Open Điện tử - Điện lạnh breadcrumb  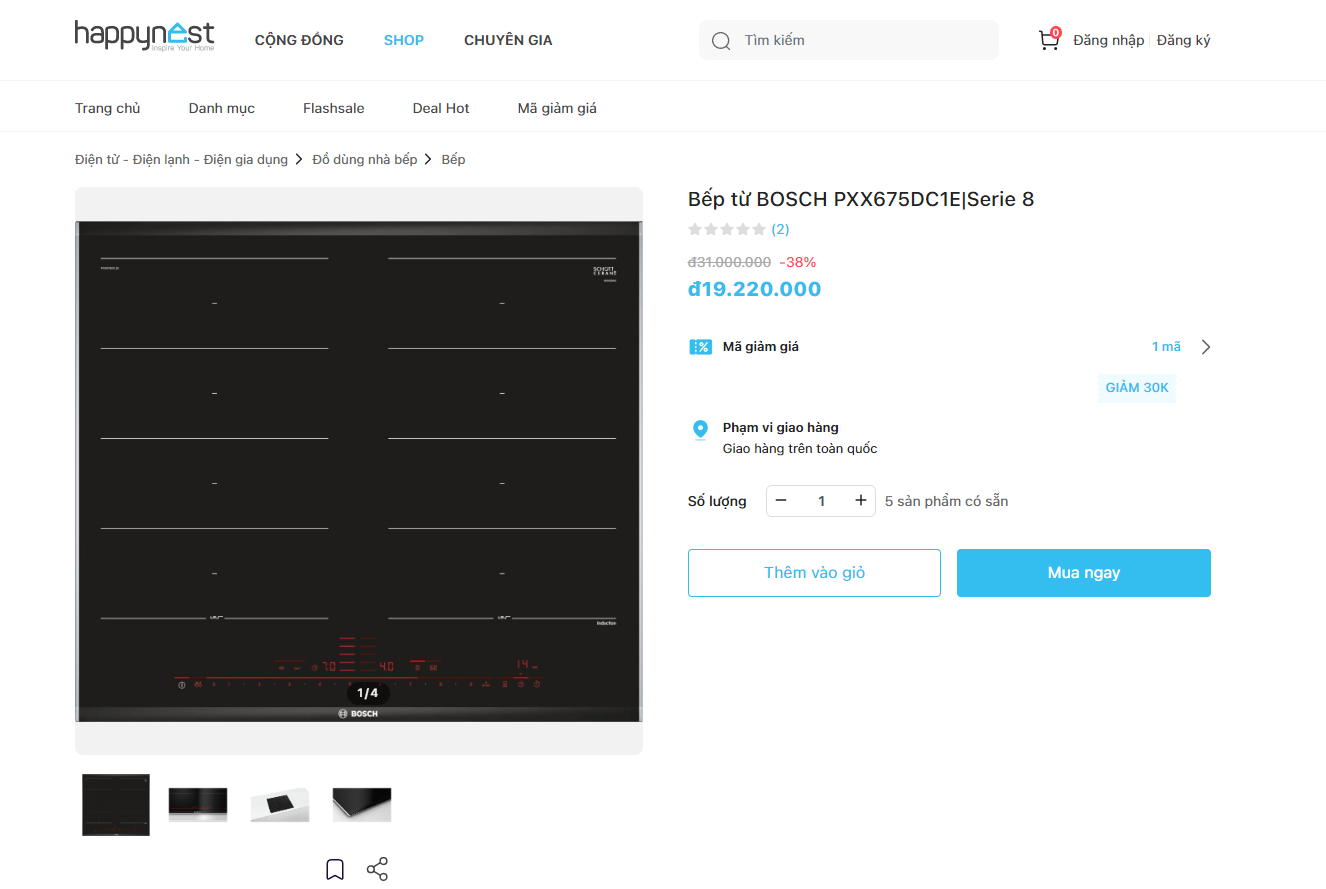coord(181,159)
